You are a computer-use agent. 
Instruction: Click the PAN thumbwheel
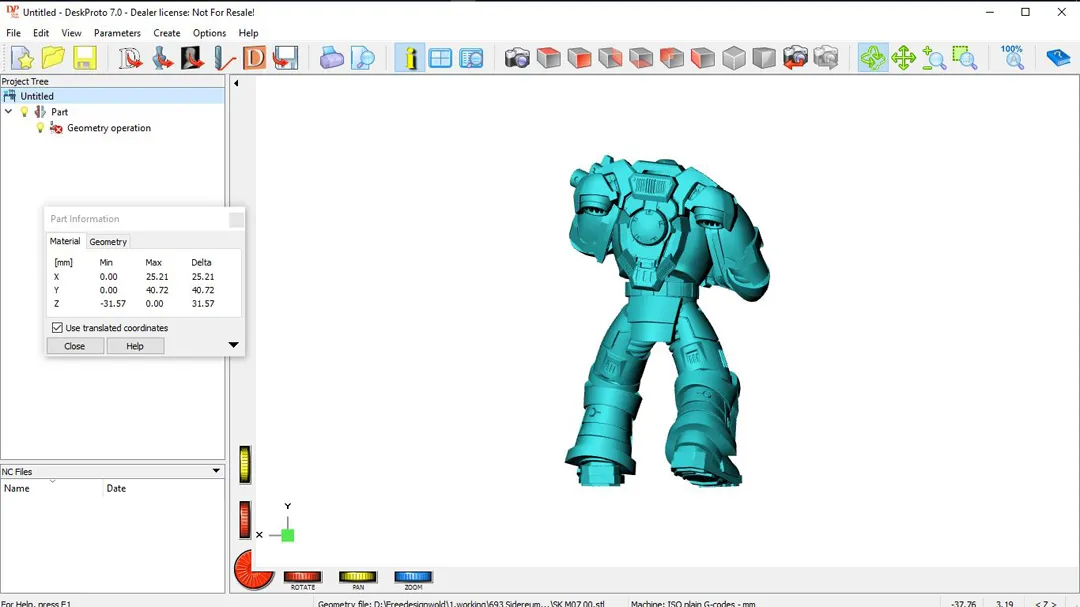(x=357, y=577)
